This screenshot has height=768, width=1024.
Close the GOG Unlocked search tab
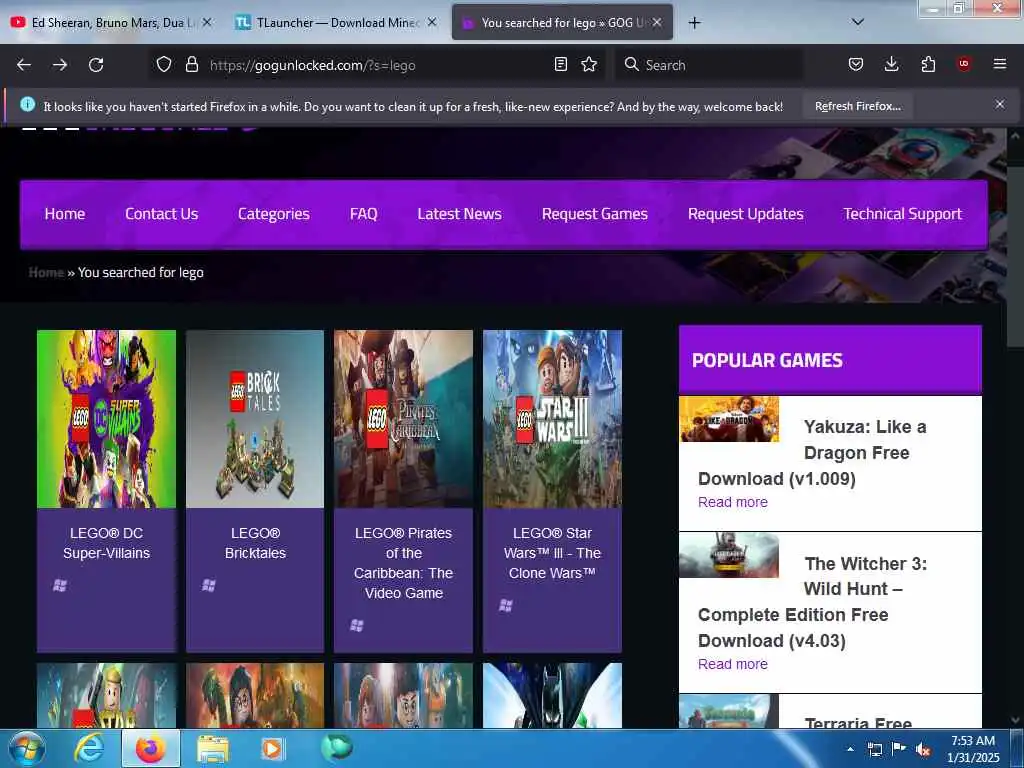(x=657, y=22)
